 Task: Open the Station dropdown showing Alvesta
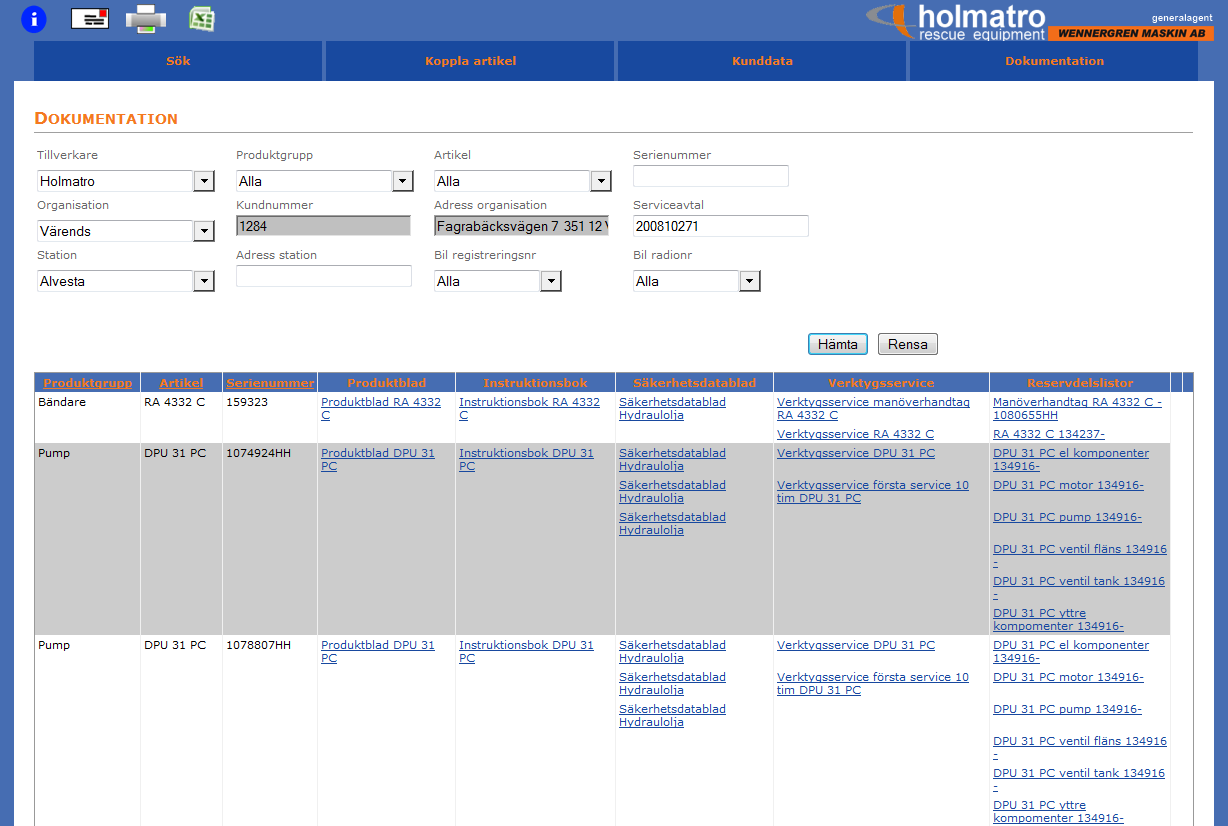[x=203, y=281]
